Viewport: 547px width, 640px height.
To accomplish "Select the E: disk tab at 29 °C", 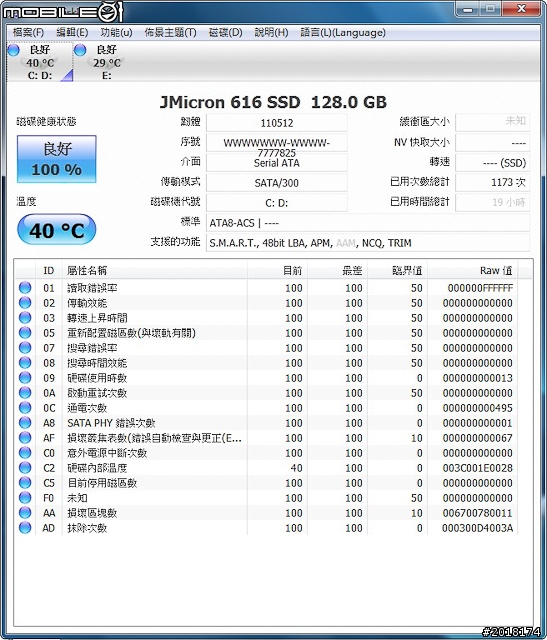I will point(107,62).
